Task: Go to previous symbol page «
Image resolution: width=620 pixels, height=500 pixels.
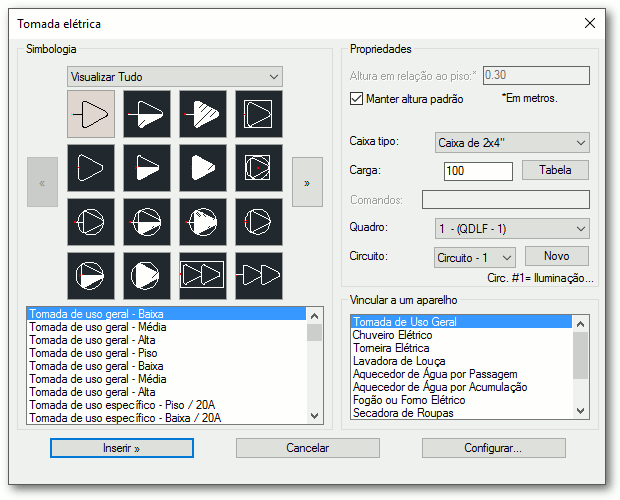Action: coord(42,182)
